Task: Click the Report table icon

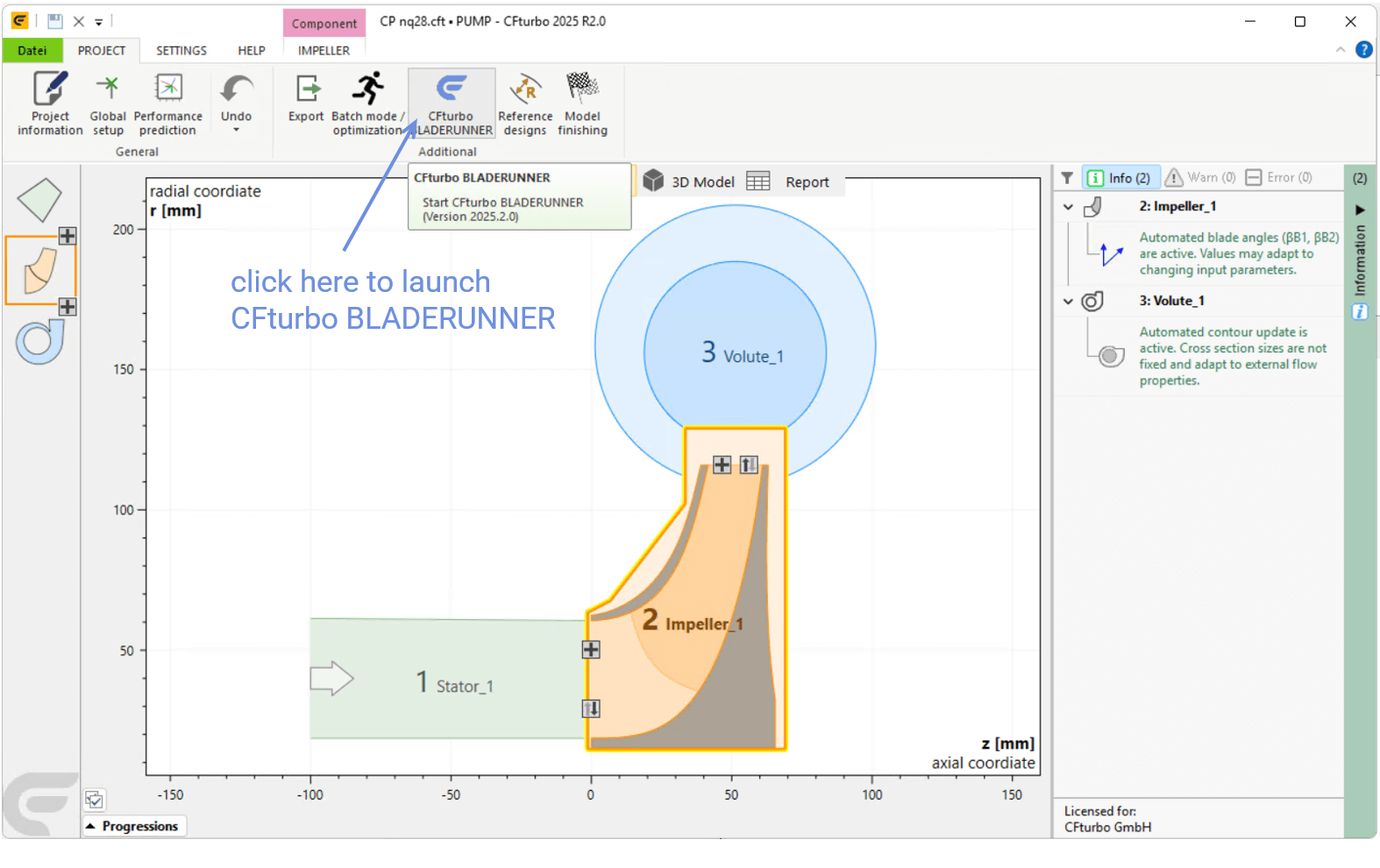Action: coord(758,181)
